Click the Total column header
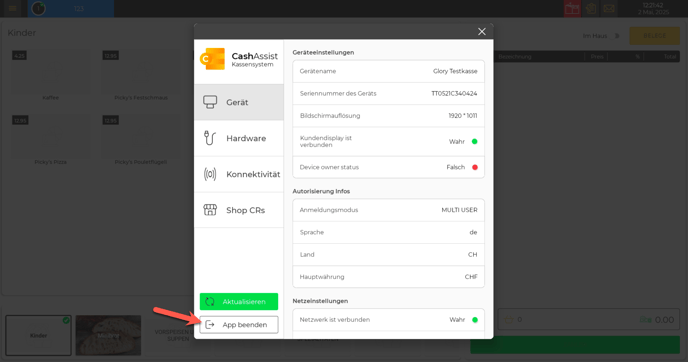The width and height of the screenshot is (688, 362). point(670,57)
